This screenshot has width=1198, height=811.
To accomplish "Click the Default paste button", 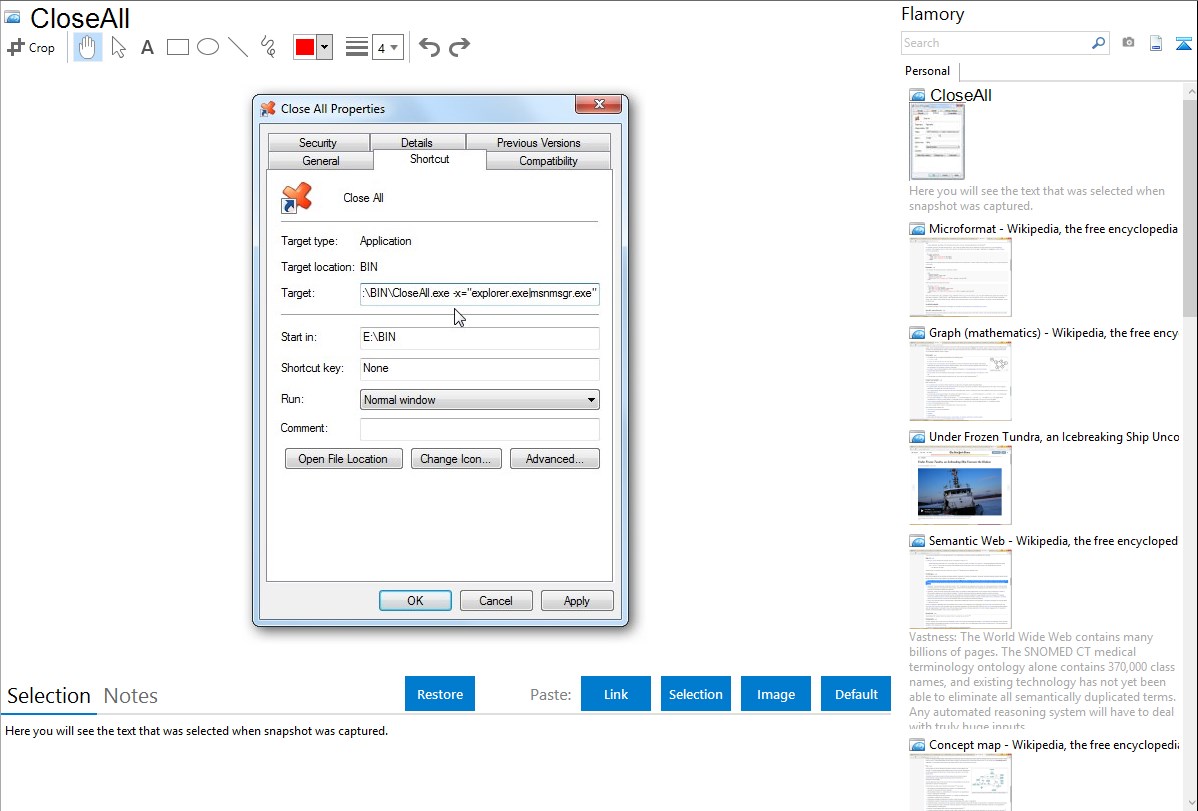I will pyautogui.click(x=856, y=694).
